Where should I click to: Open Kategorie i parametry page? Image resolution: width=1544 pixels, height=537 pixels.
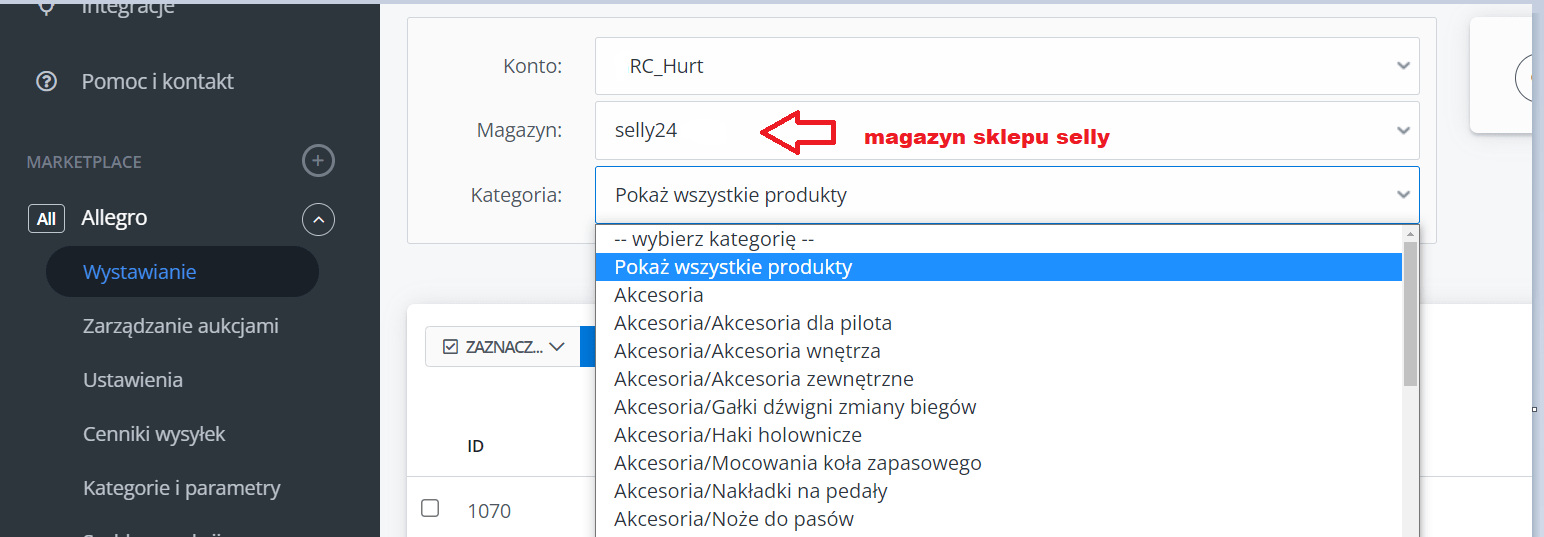coord(181,488)
